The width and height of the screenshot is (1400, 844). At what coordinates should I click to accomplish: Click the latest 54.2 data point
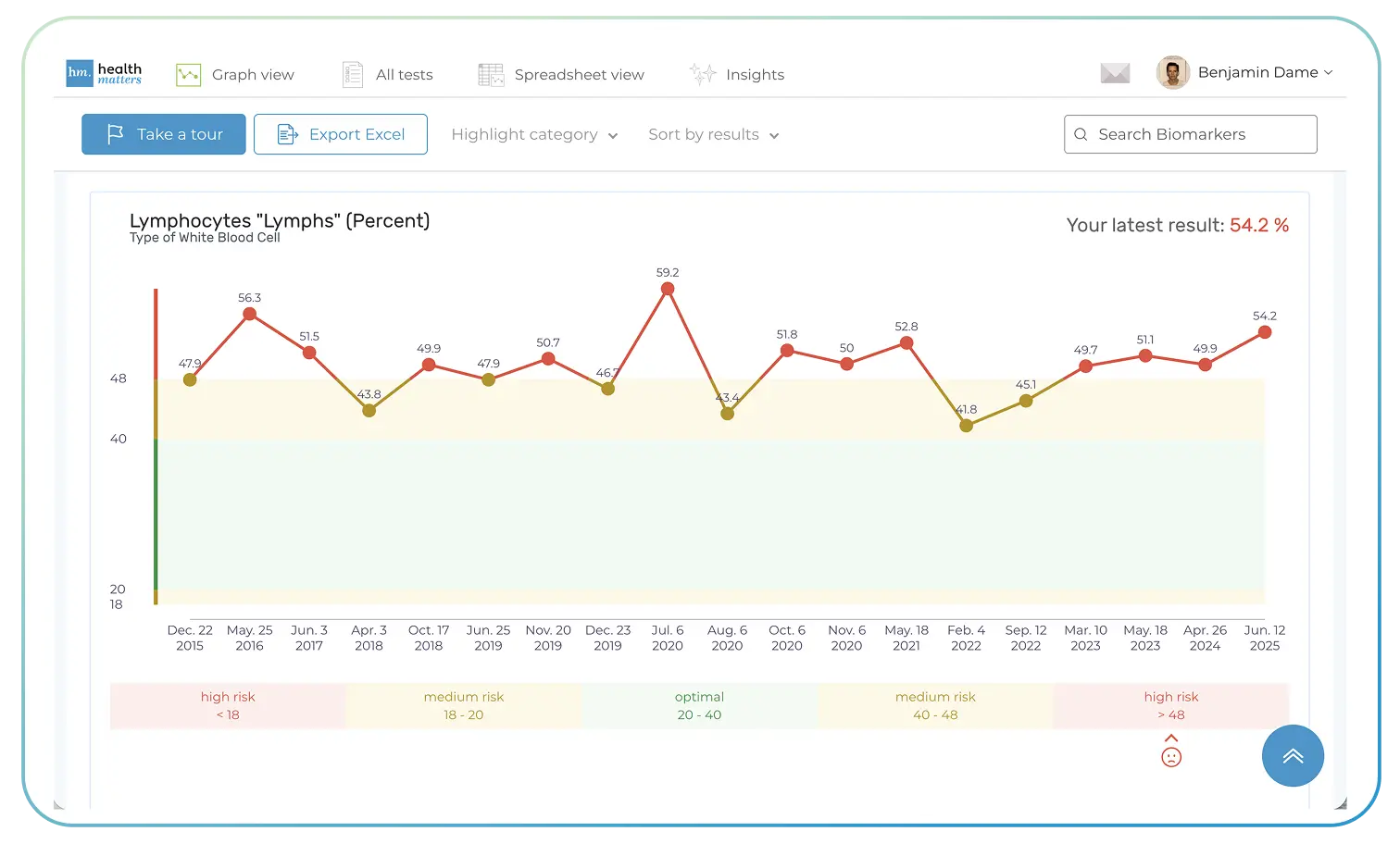(x=1264, y=333)
